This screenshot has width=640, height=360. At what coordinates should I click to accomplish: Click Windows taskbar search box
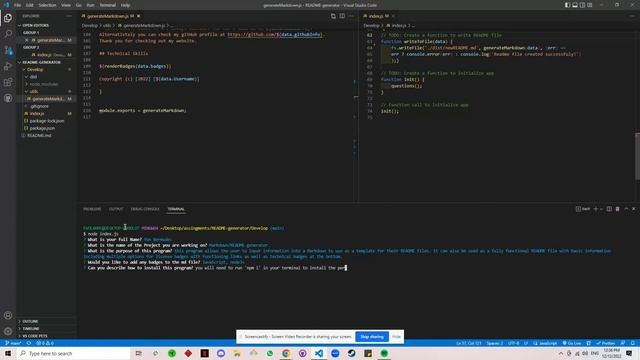(x=73, y=353)
